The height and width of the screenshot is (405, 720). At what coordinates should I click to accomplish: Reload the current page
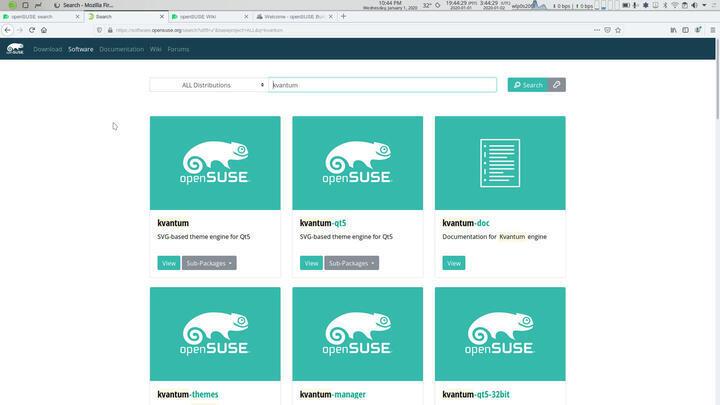[x=32, y=30]
